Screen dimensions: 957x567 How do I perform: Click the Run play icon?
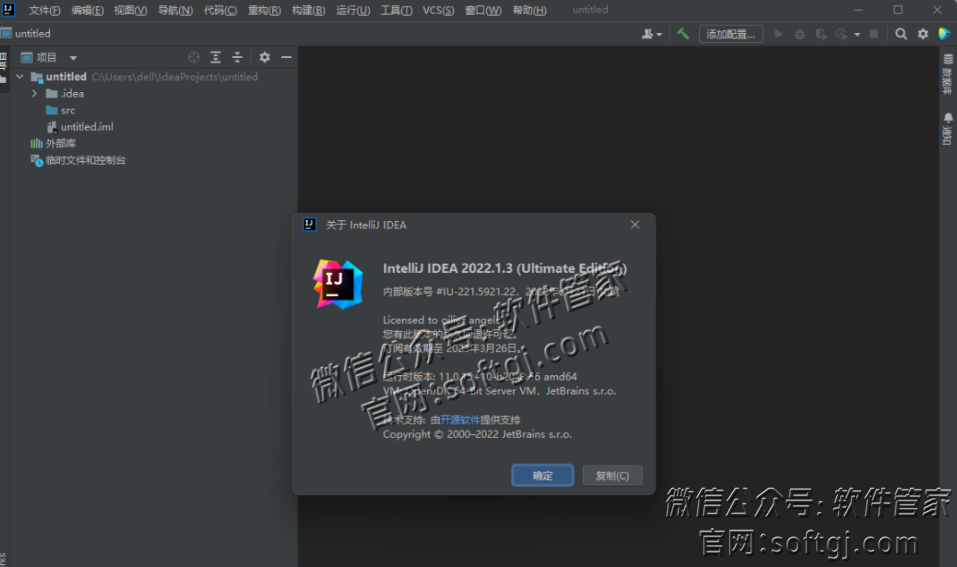(778, 34)
